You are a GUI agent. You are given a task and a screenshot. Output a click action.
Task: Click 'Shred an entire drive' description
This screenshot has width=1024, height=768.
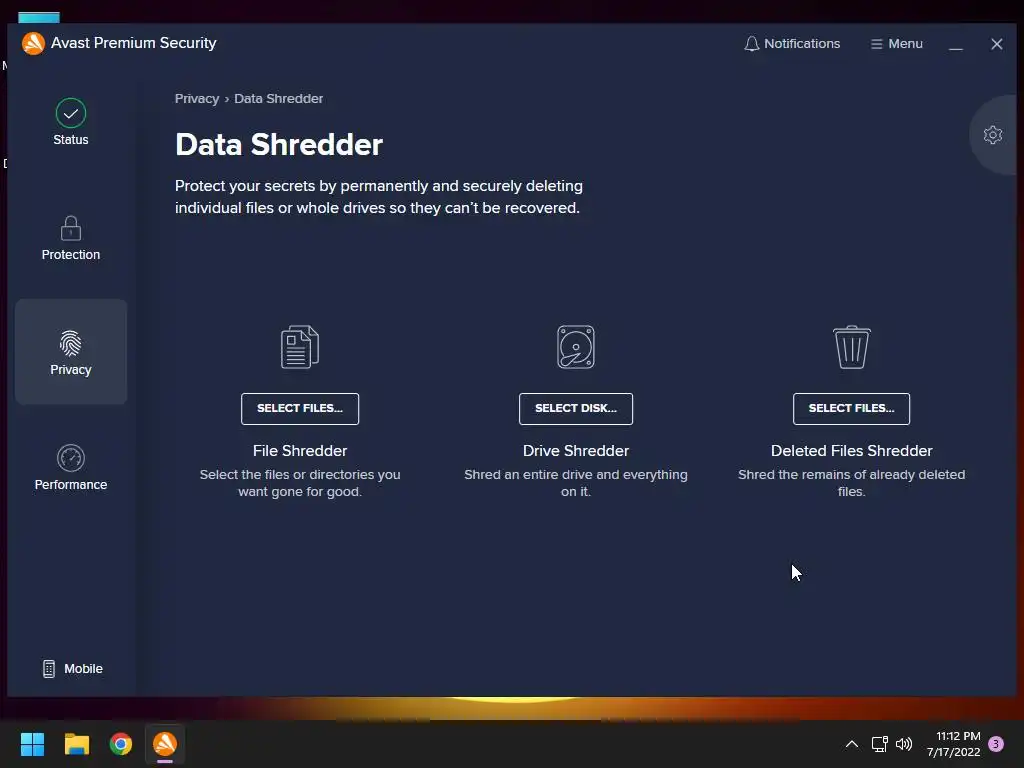click(x=576, y=483)
